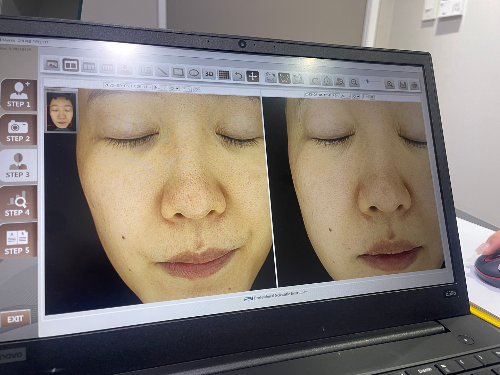Open the right panel capture date dropdown
Image resolution: width=500 pixels, height=375 pixels.
click(322, 95)
